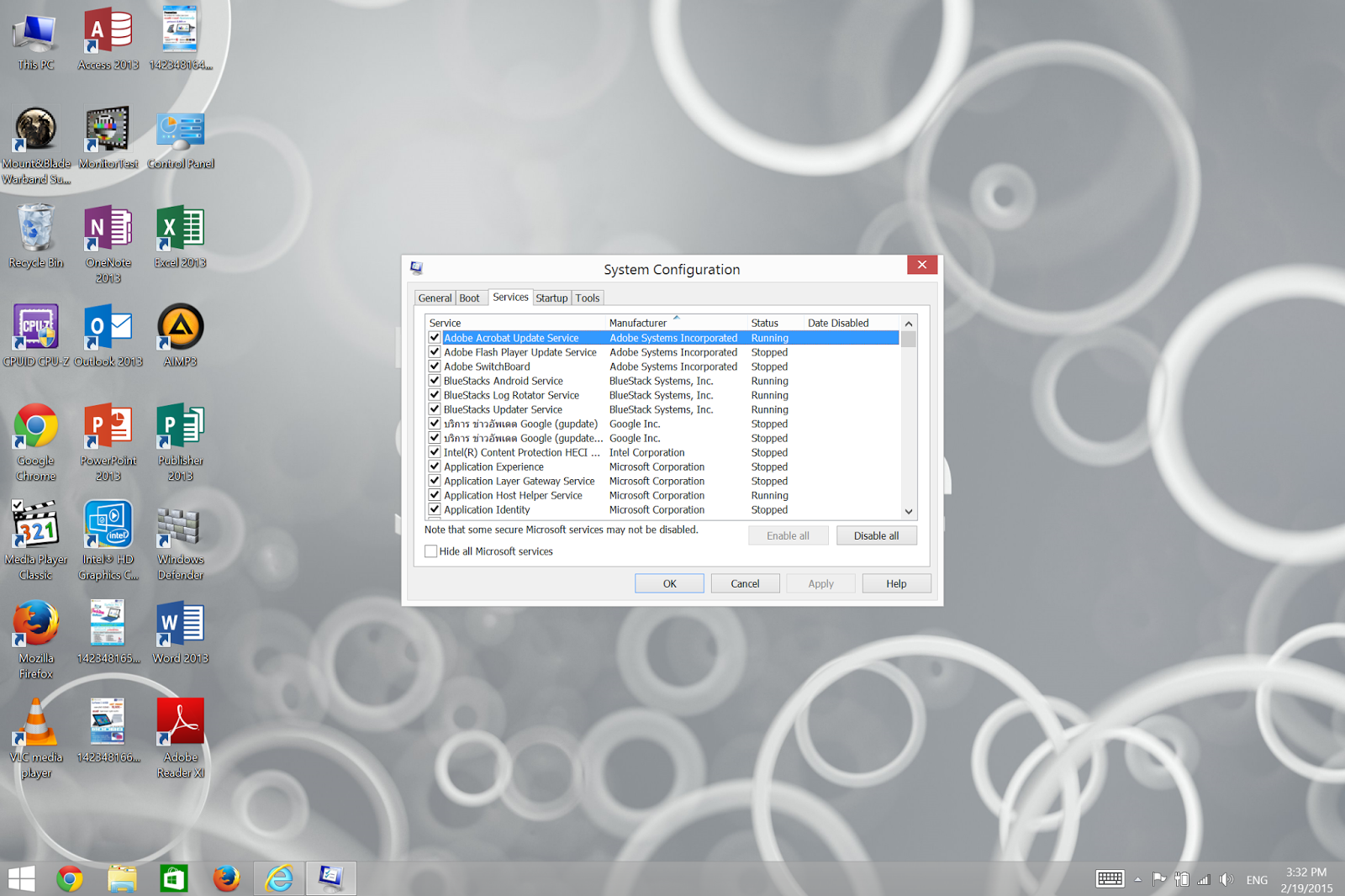
Task: Open Adobe Reader XI desktop shortcut
Action: 181,740
